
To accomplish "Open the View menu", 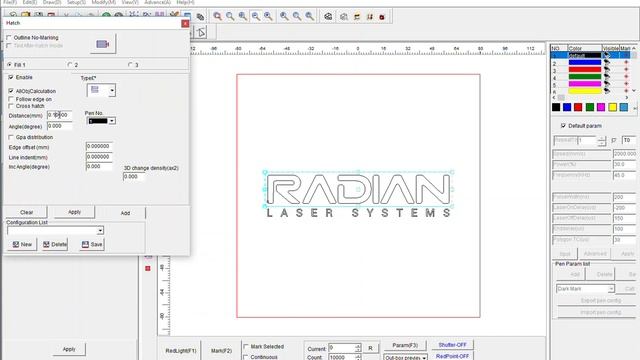I will (130, 2).
